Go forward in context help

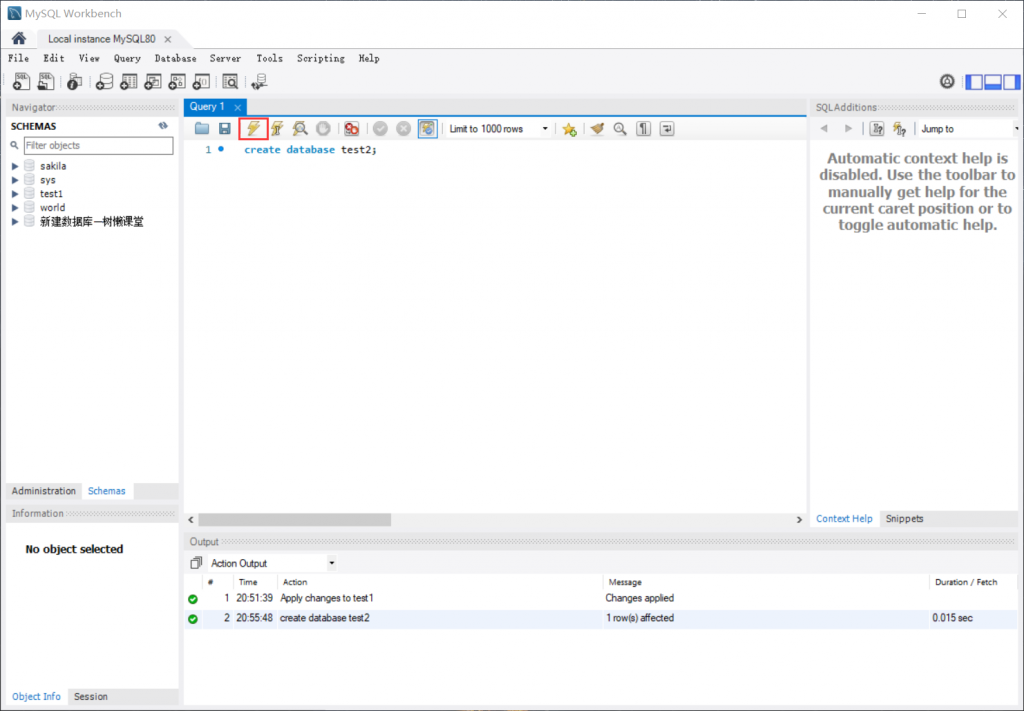(x=848, y=129)
